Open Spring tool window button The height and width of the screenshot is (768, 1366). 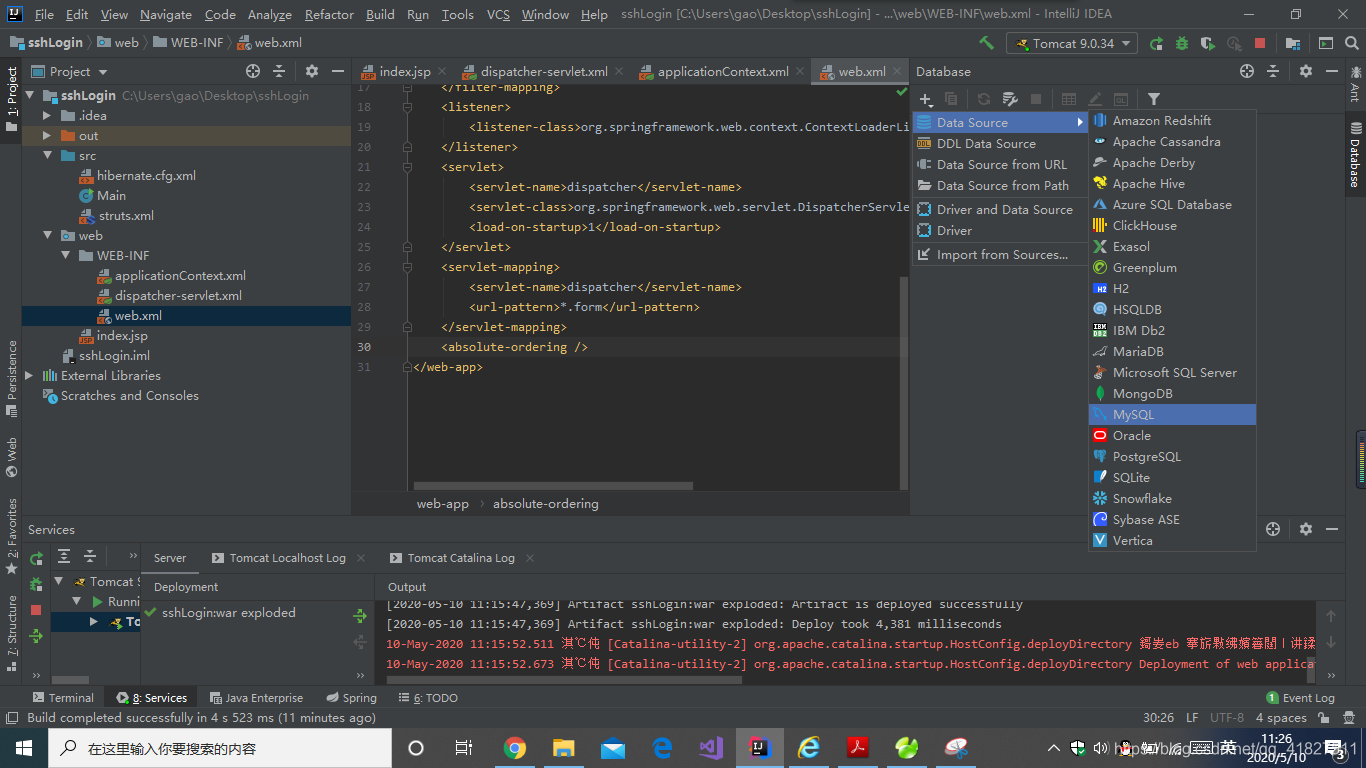352,698
